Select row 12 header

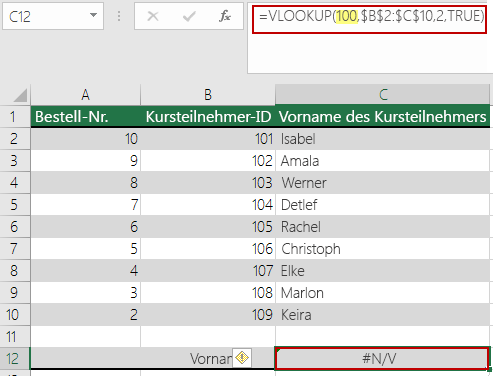tap(15, 358)
